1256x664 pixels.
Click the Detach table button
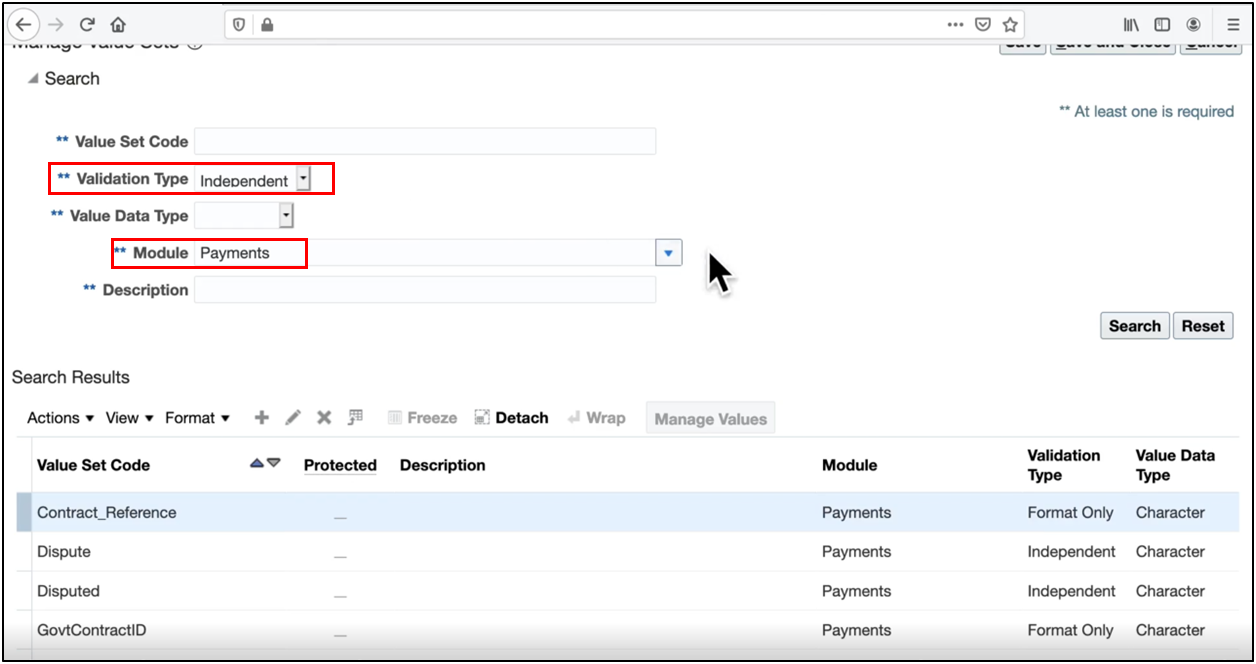[x=511, y=418]
